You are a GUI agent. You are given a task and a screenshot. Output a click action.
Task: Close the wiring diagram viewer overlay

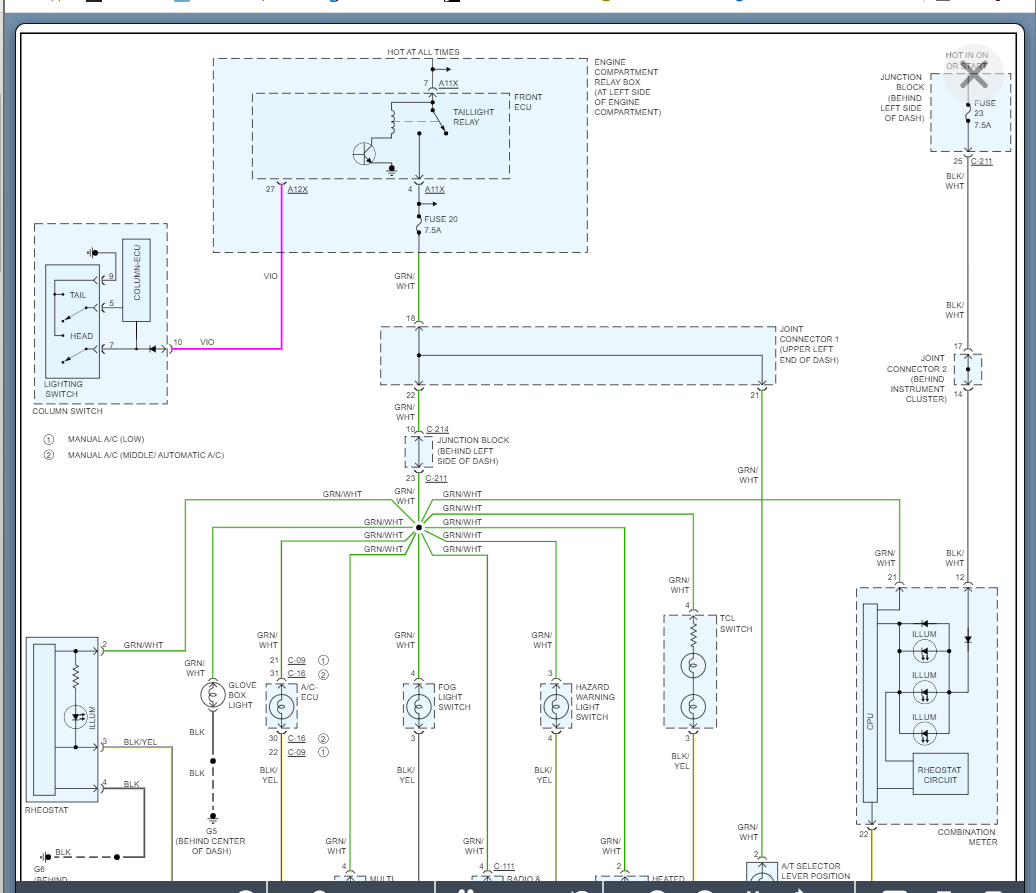point(972,76)
